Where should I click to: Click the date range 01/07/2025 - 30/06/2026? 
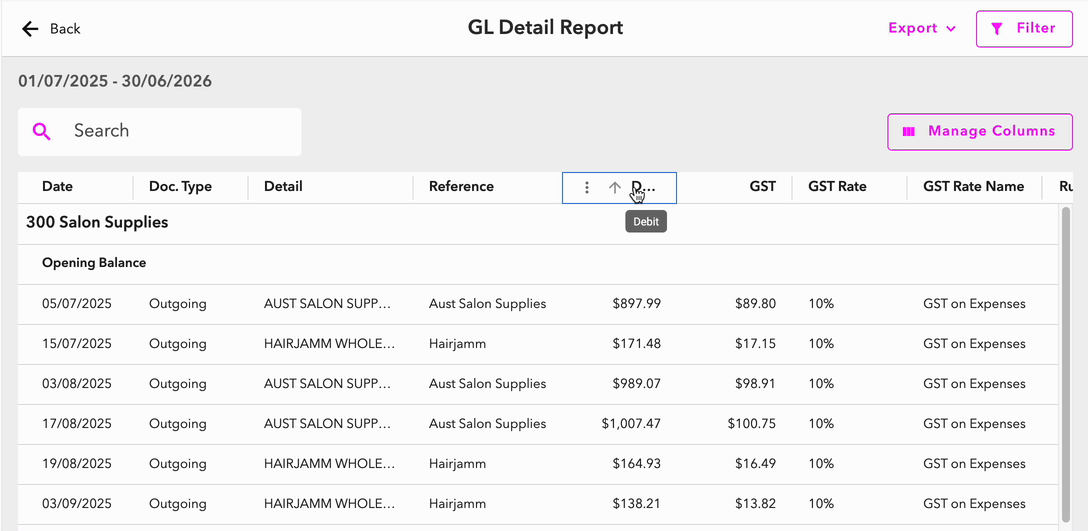point(115,82)
